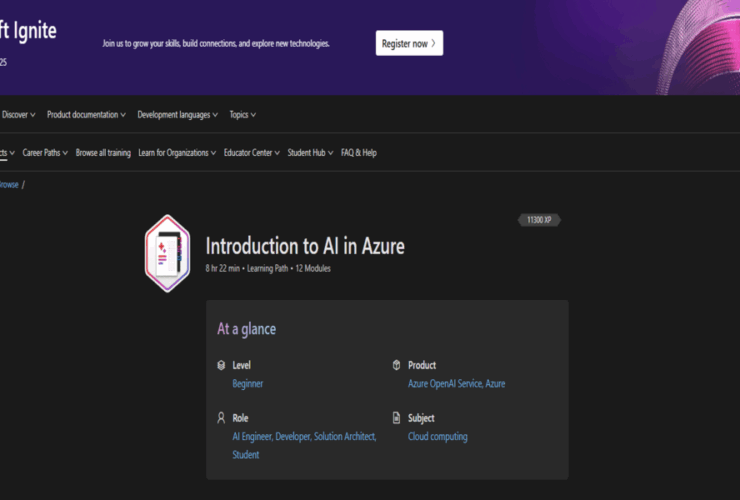Expand the Product documentation menu

(x=86, y=115)
